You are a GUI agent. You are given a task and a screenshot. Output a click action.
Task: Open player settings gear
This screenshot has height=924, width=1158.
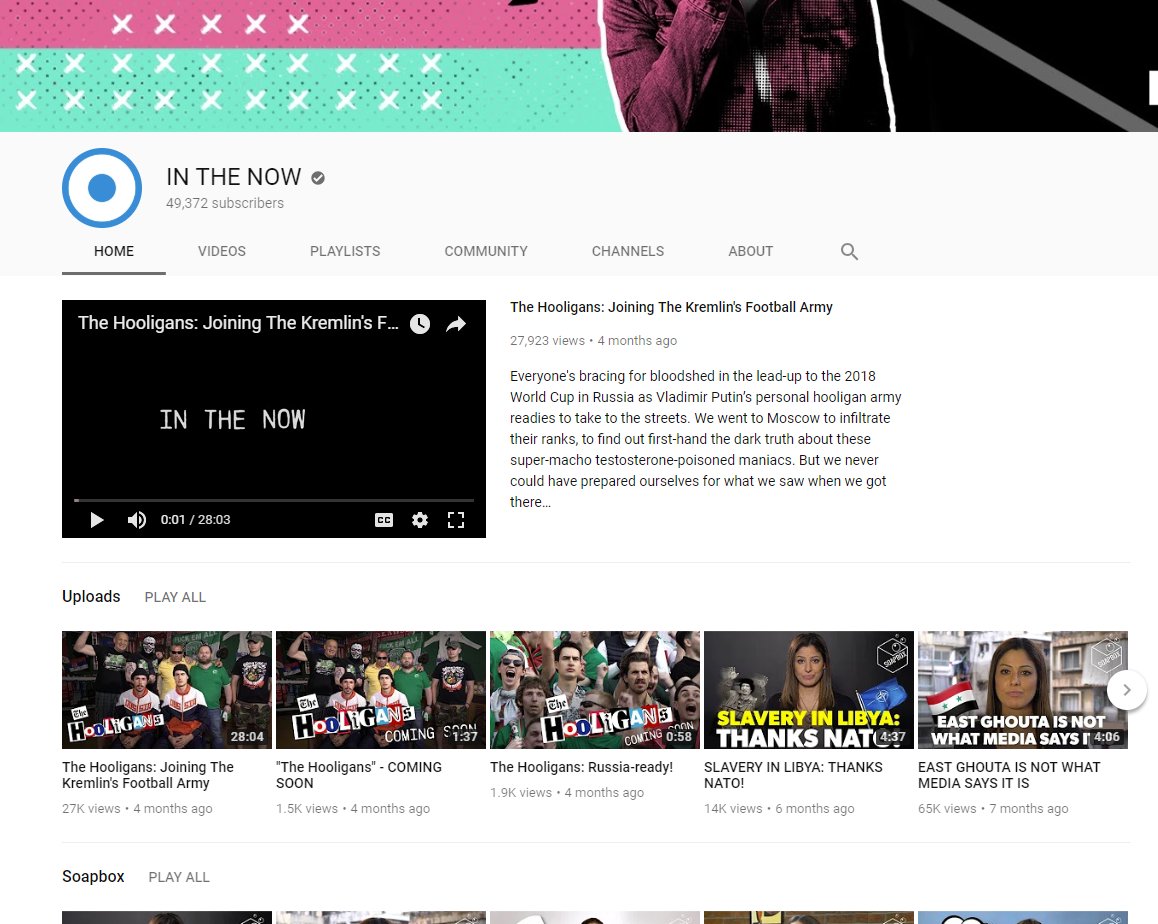(419, 520)
